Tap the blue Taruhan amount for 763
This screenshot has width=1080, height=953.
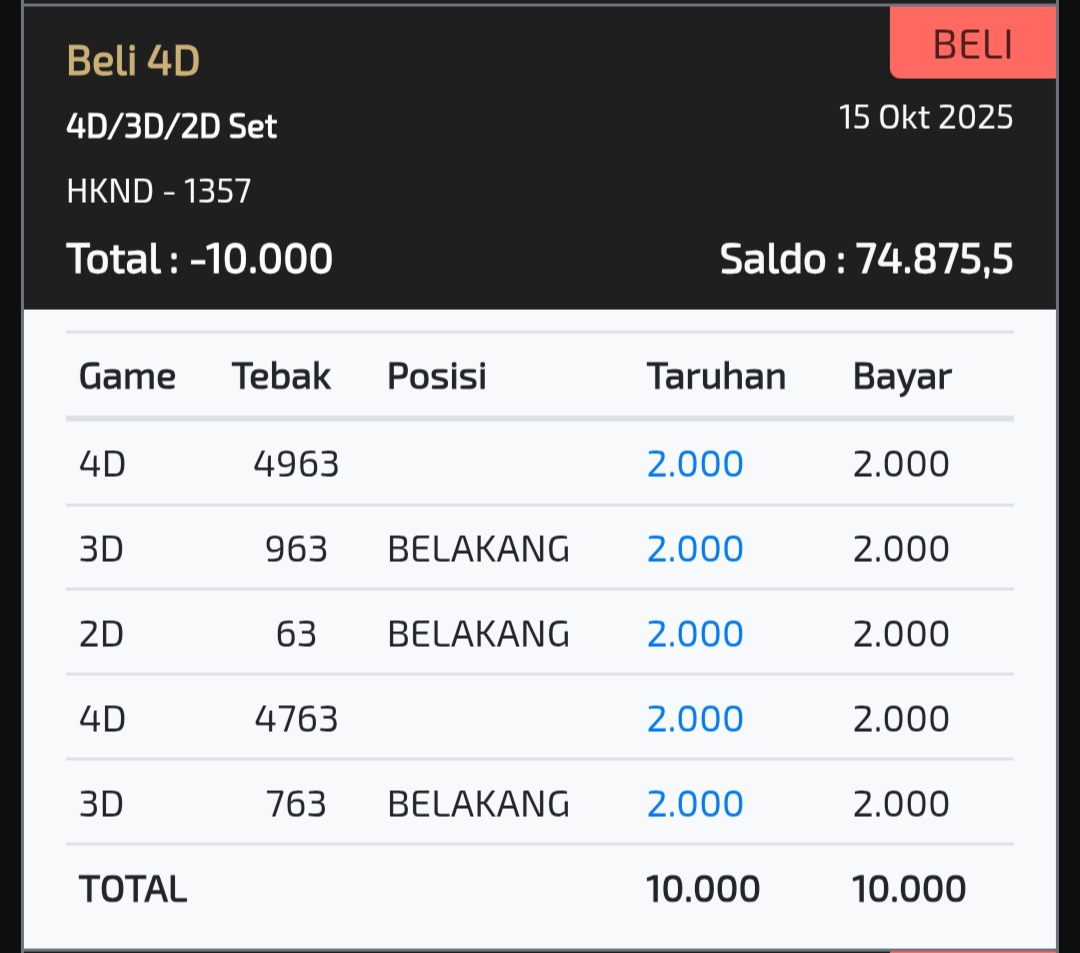pos(695,804)
